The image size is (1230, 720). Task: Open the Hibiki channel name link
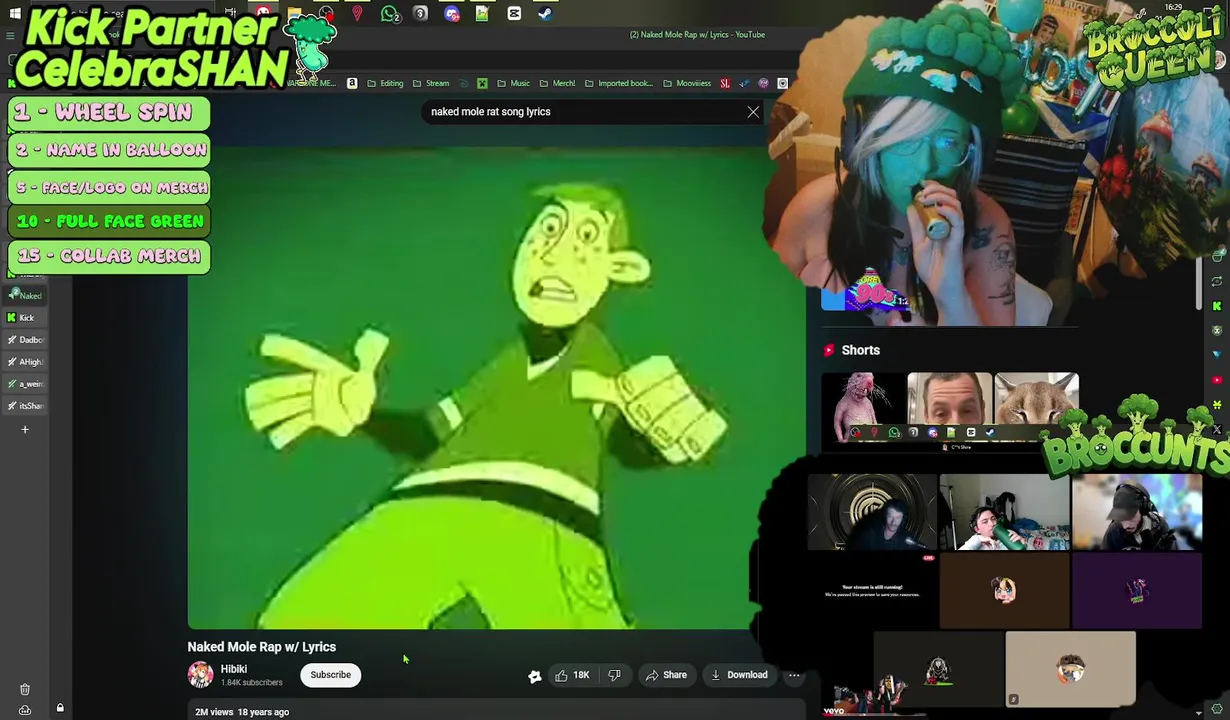(x=234, y=669)
